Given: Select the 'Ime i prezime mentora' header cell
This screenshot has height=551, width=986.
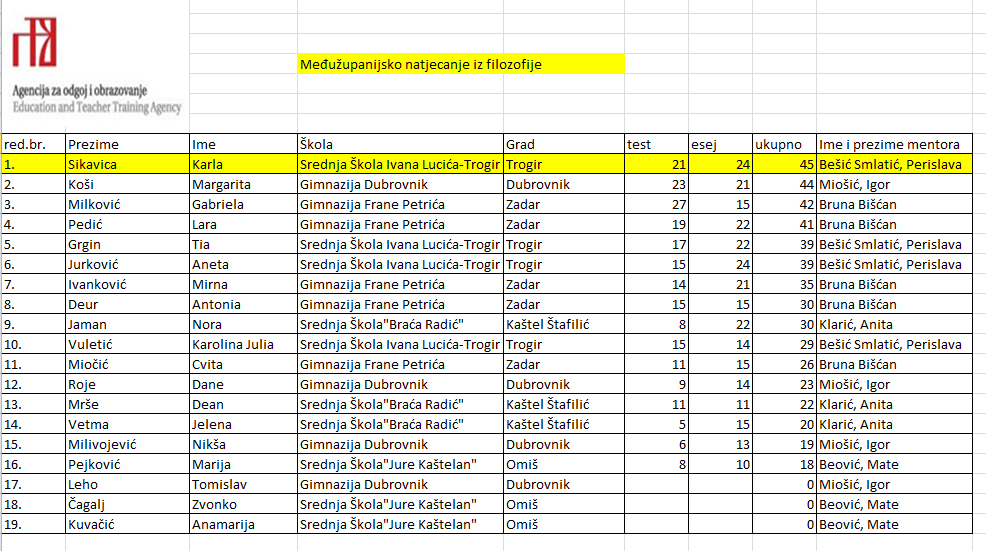Looking at the screenshot, I should [894, 144].
